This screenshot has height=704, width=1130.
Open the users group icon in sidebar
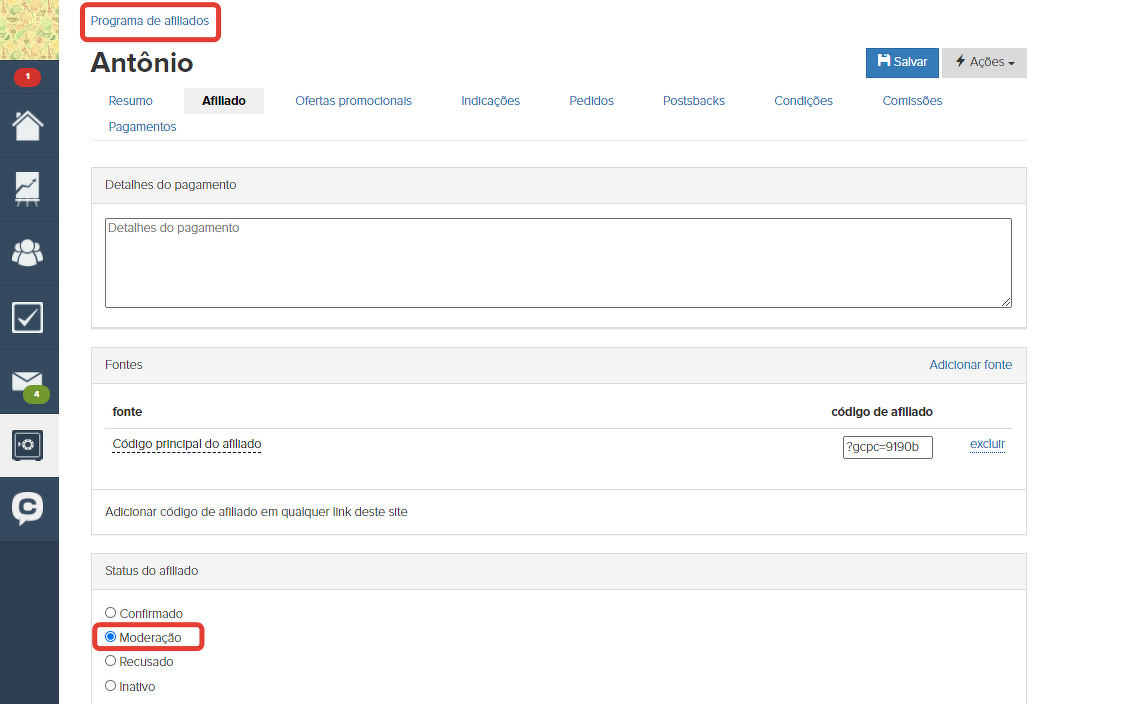(x=28, y=253)
